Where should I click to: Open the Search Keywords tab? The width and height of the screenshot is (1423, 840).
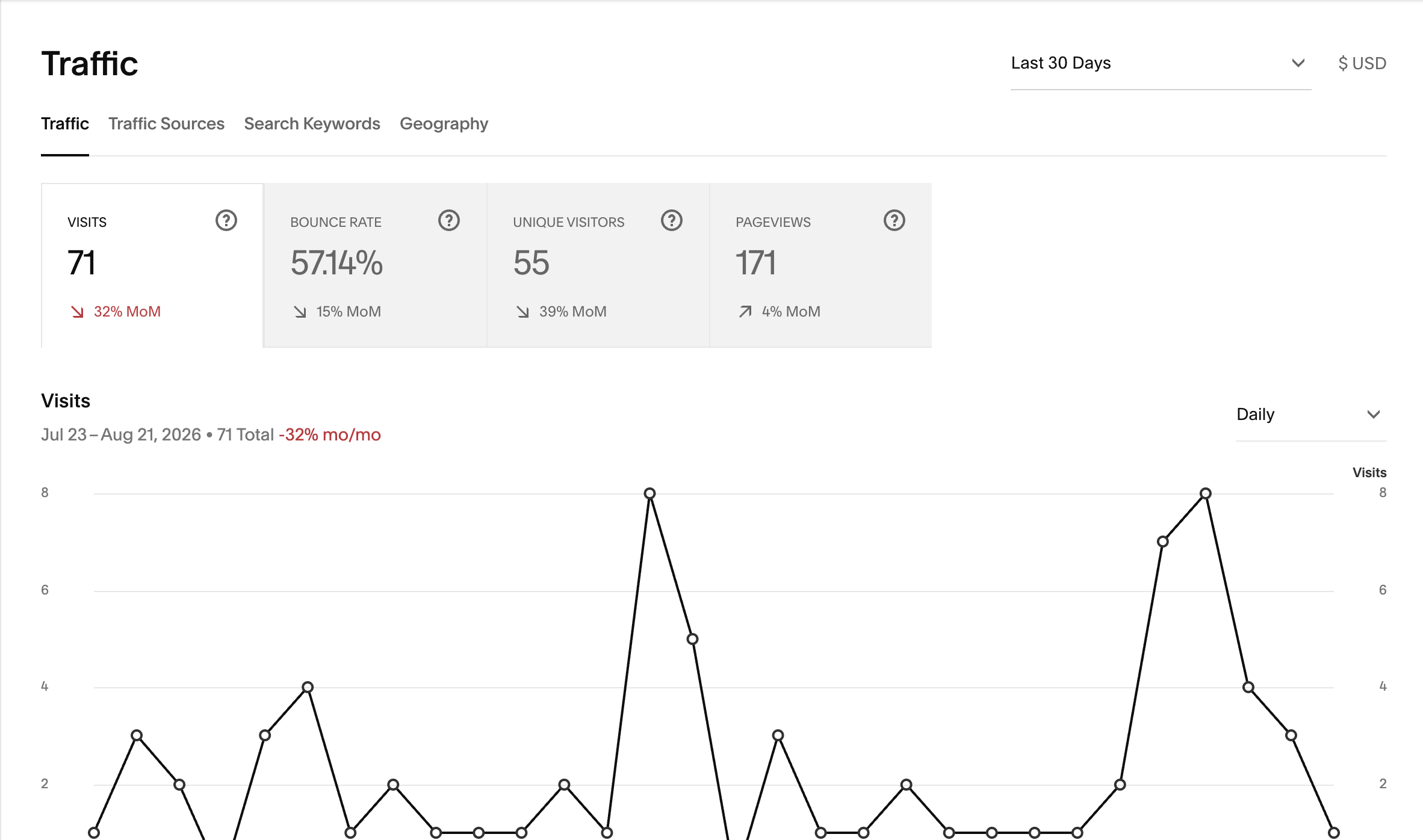[x=312, y=124]
